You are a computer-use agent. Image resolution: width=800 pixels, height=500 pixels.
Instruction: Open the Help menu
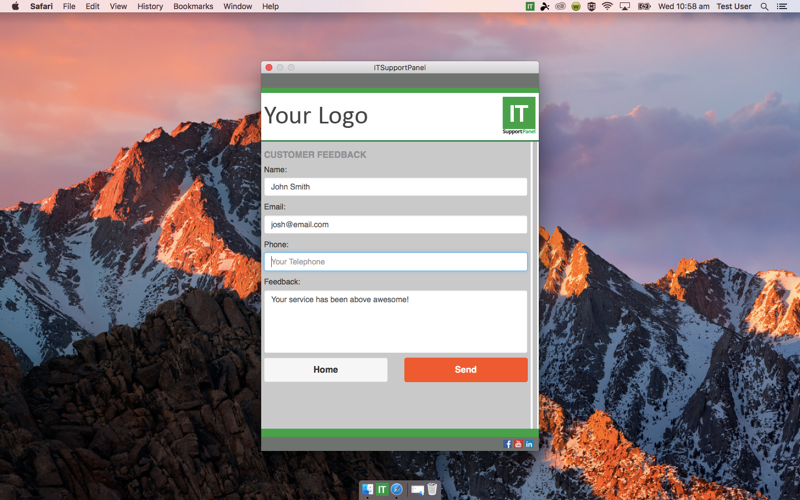270,6
